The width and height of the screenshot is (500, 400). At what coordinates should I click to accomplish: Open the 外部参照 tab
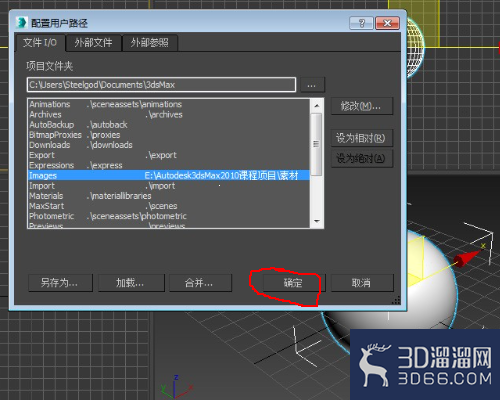(150, 43)
